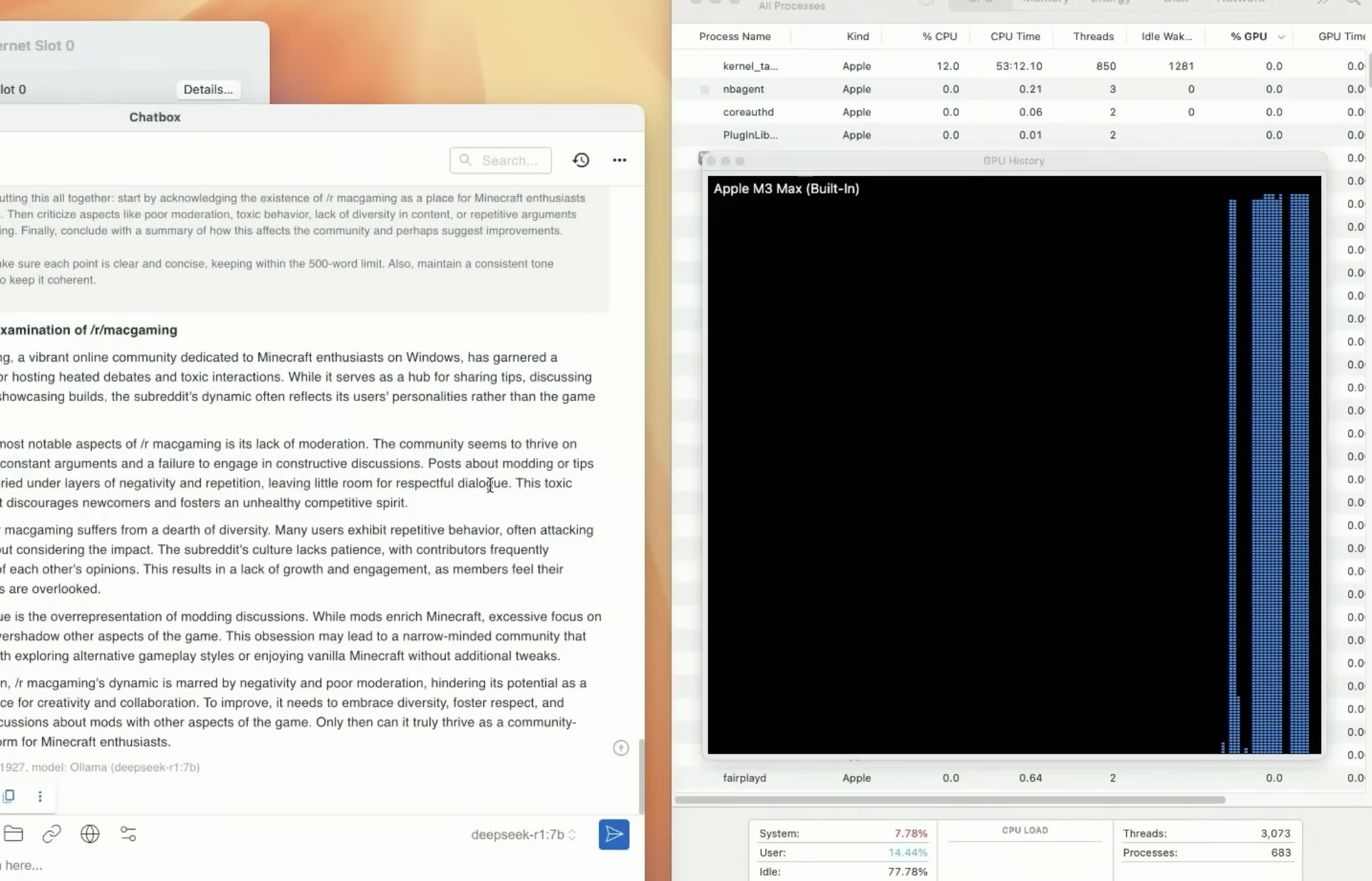Click the 12.0 % CPU value for kernel_ta...
Viewport: 1372px width, 881px height.
[947, 66]
